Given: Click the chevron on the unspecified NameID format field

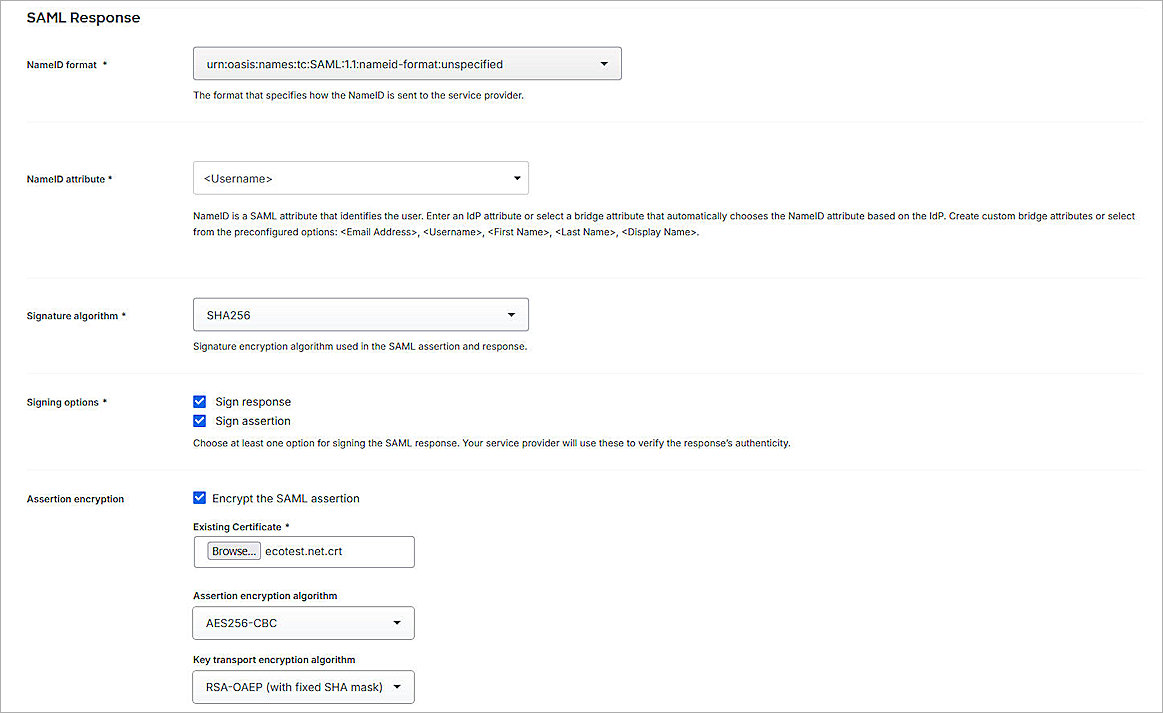Looking at the screenshot, I should click(604, 62).
